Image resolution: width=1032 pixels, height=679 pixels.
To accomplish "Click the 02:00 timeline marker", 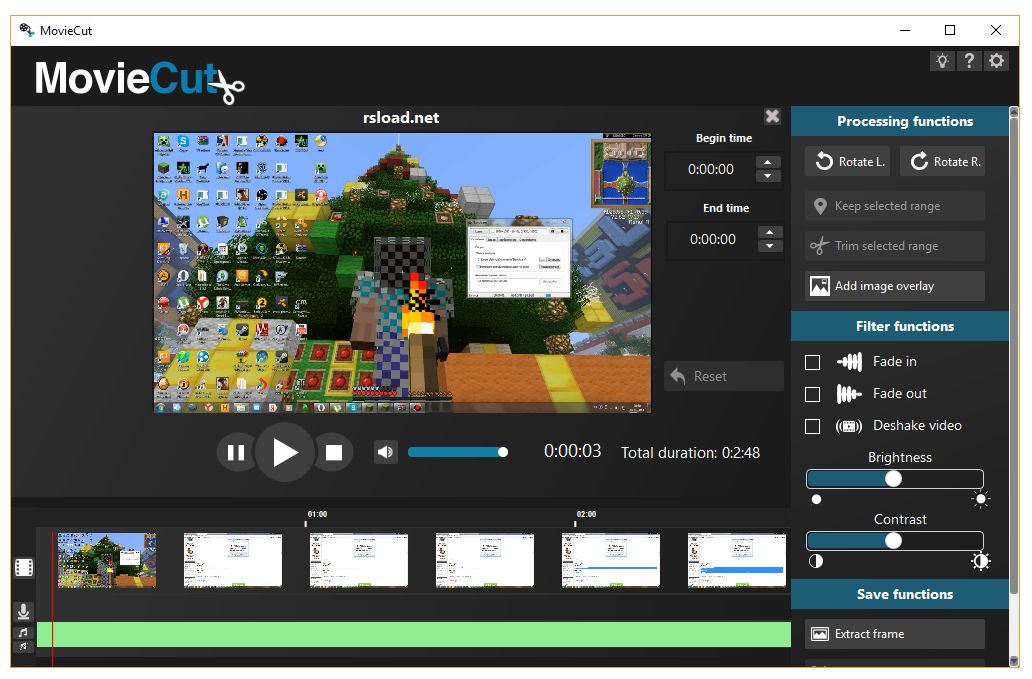I will [x=586, y=515].
